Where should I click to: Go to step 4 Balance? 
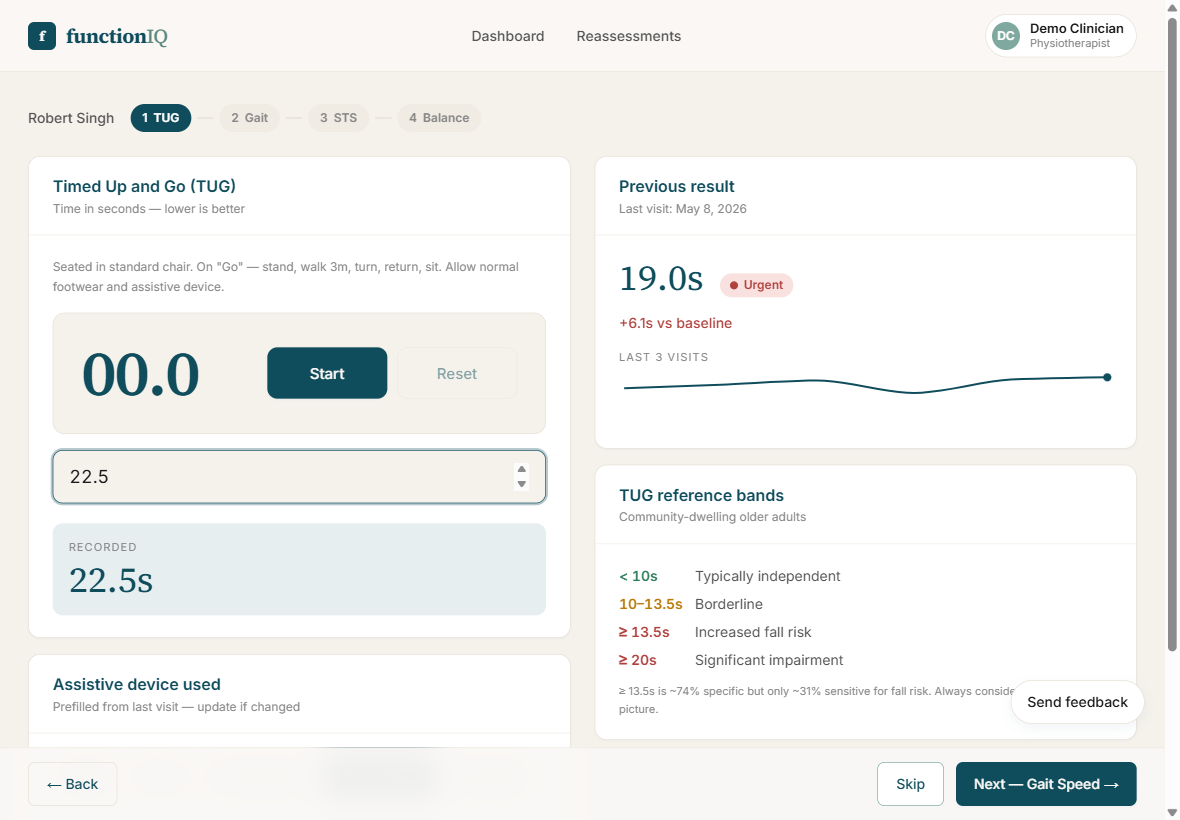(x=439, y=118)
